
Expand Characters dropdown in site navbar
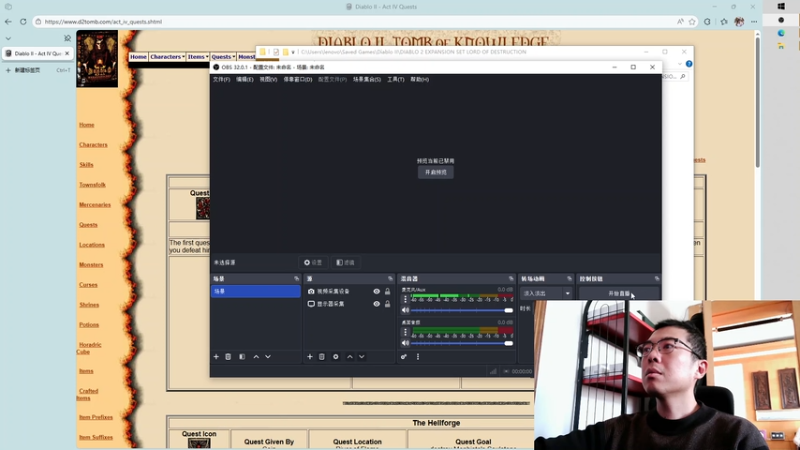[167, 57]
